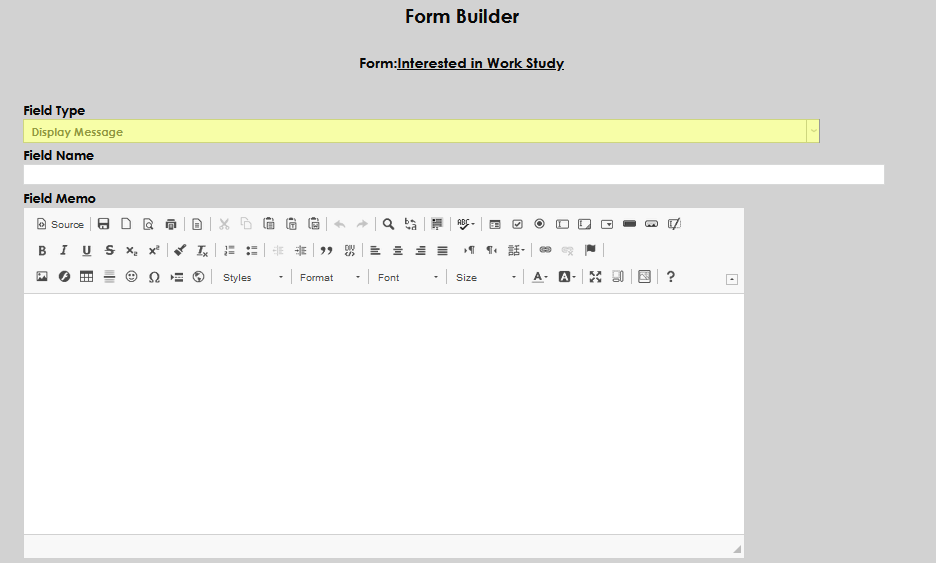Click Paste from Word icon
936x563 pixels.
[x=314, y=224]
